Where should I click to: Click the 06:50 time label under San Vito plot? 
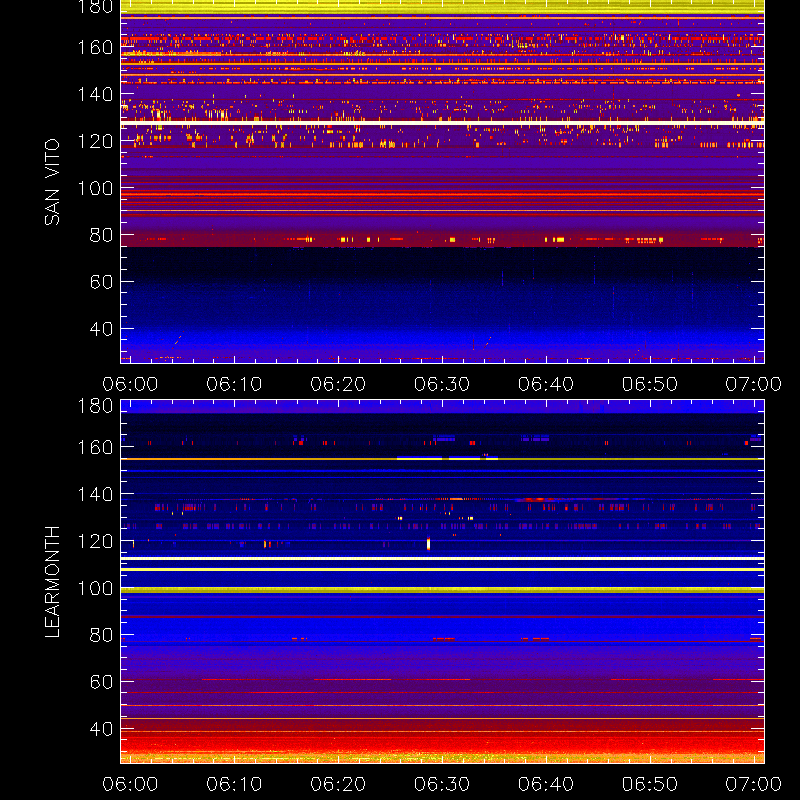pyautogui.click(x=650, y=384)
